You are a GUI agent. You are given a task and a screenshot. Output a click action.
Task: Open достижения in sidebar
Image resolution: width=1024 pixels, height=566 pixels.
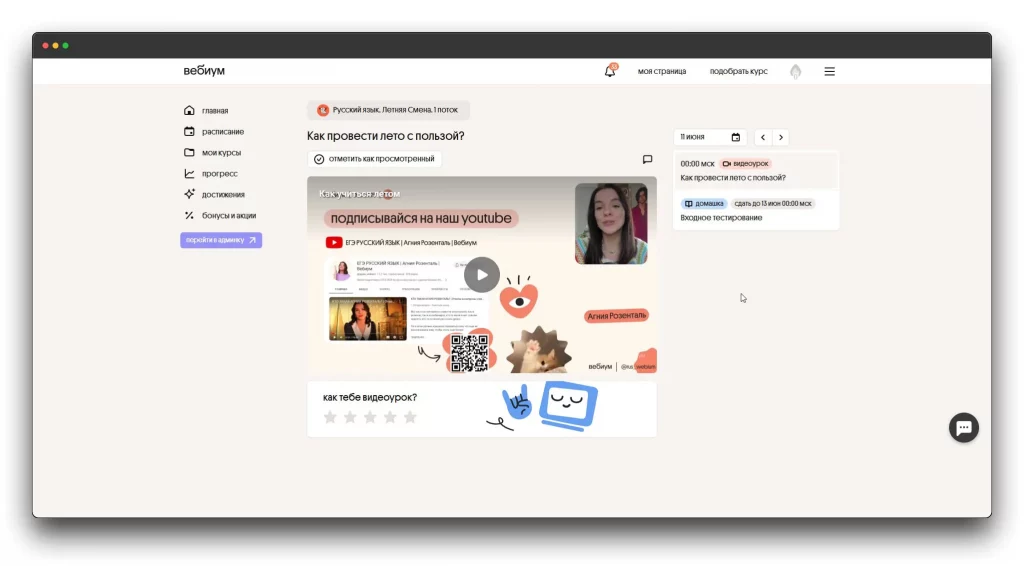(x=214, y=194)
